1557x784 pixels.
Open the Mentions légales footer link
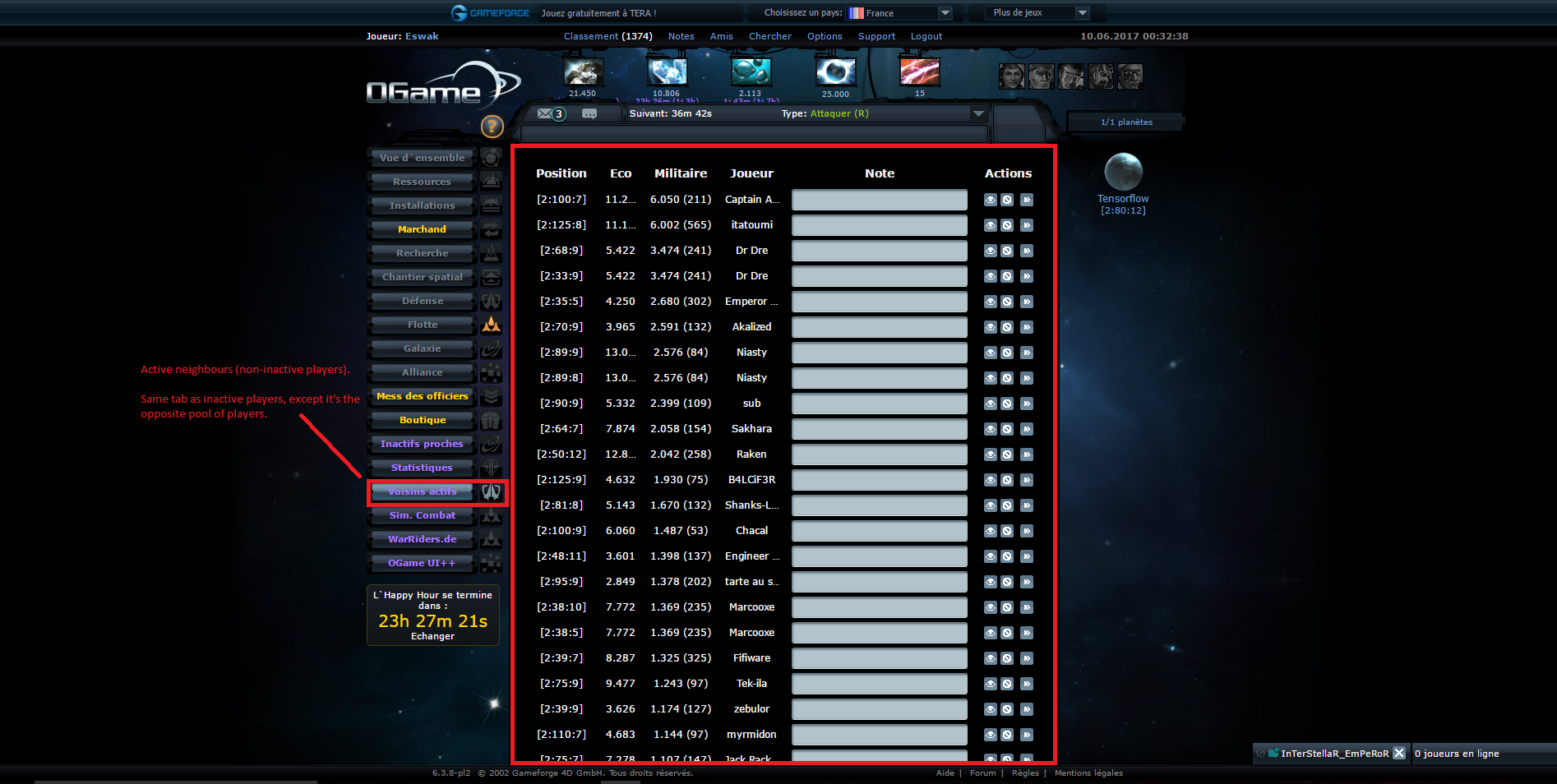(1088, 772)
